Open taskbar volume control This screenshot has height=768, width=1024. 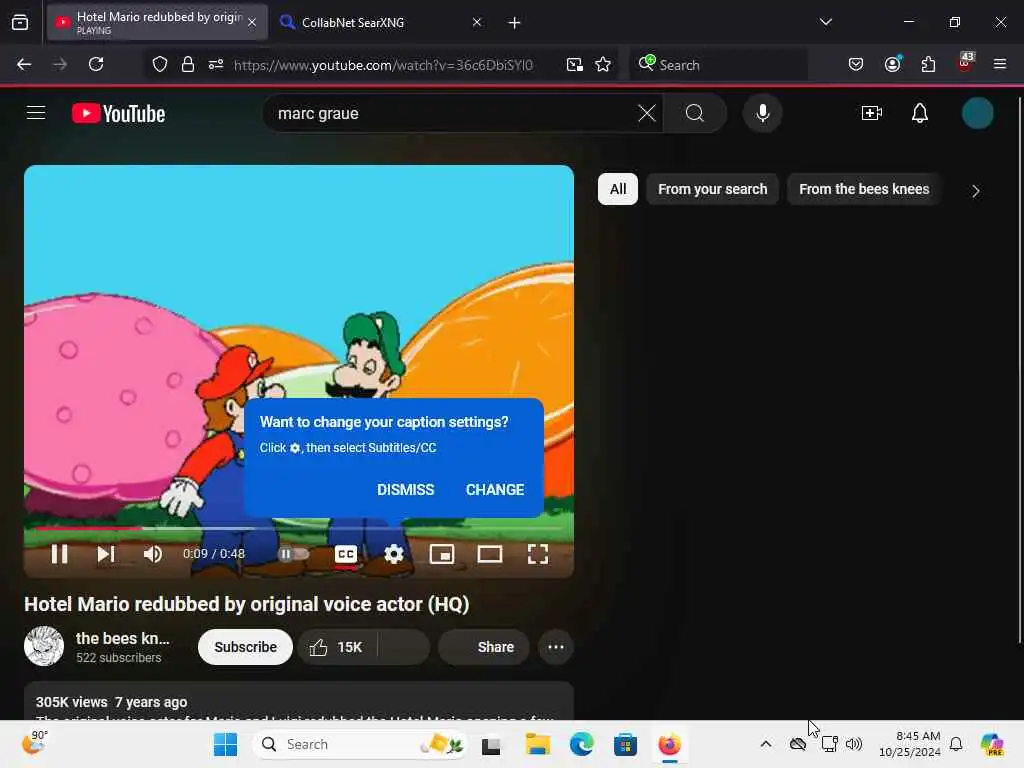click(854, 744)
